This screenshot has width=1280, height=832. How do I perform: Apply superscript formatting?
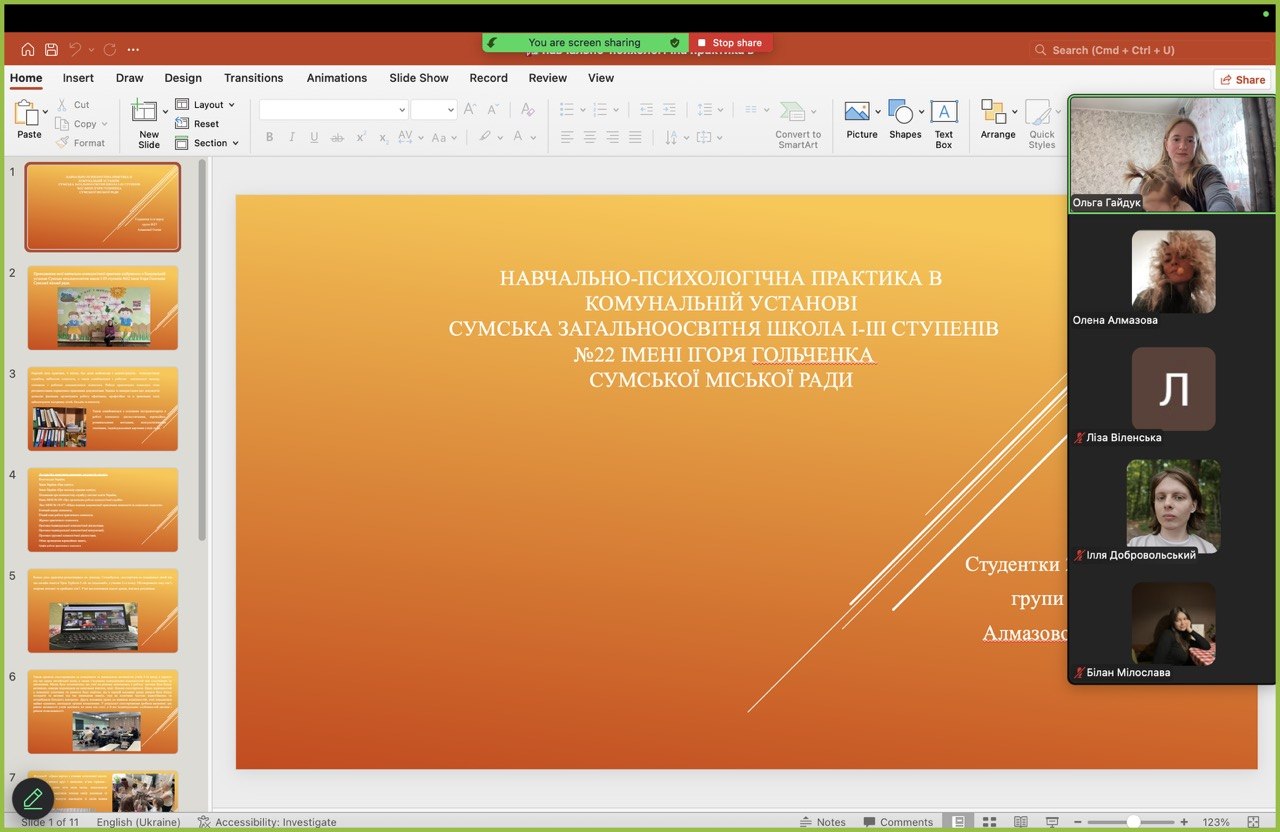pos(361,137)
